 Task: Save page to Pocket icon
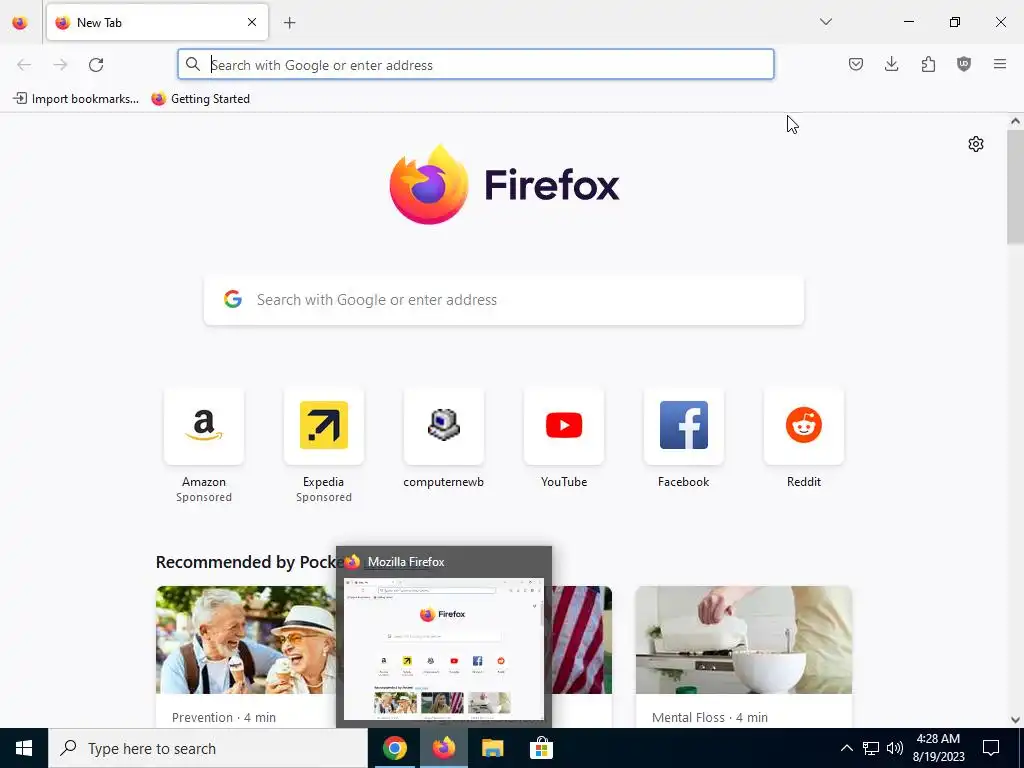pos(856,64)
